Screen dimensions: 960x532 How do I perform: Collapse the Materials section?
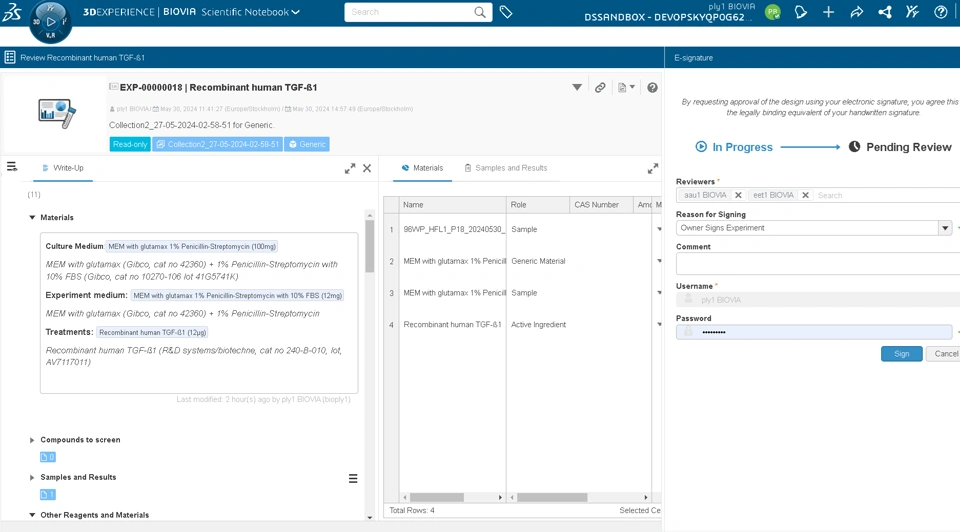tap(32, 217)
